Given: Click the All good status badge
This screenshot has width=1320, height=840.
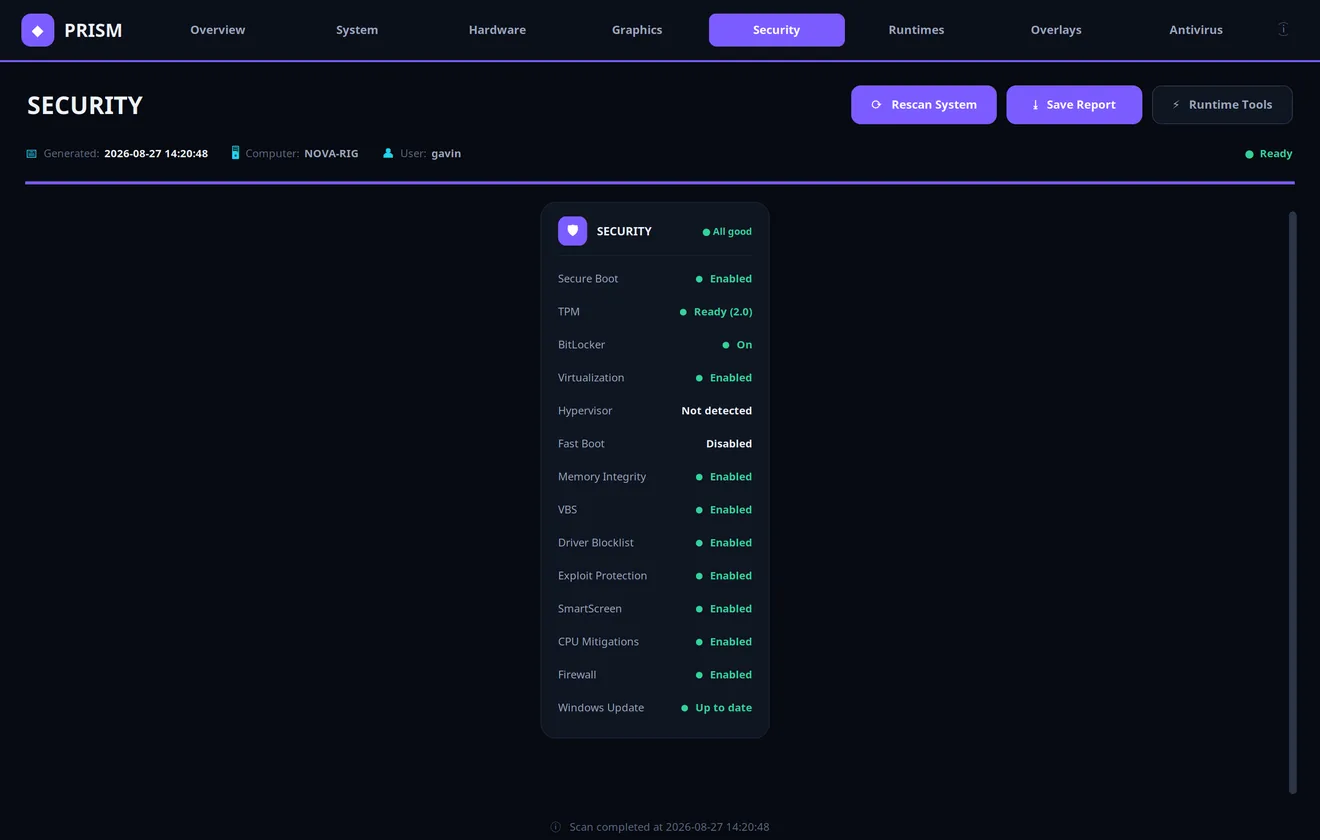Looking at the screenshot, I should point(727,232).
